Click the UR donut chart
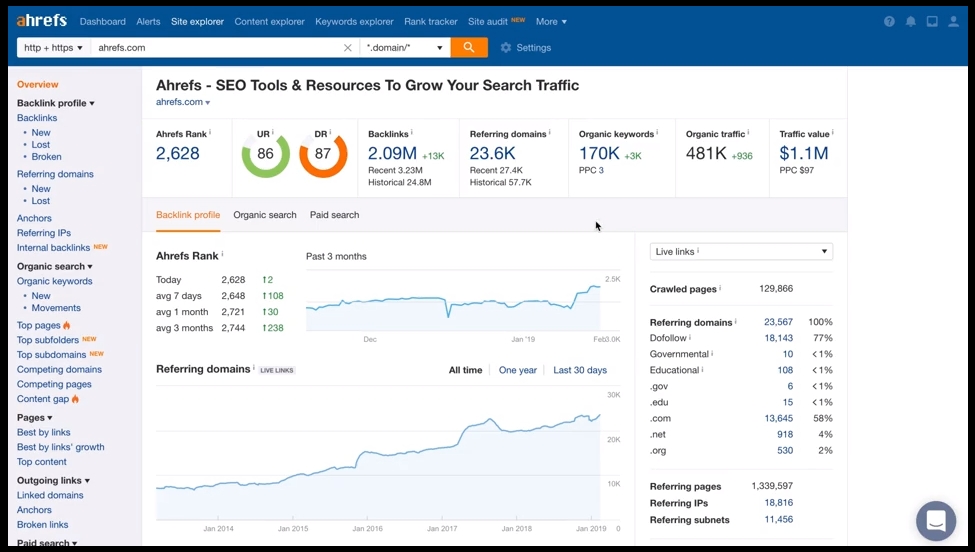This screenshot has height=552, width=975. [266, 154]
